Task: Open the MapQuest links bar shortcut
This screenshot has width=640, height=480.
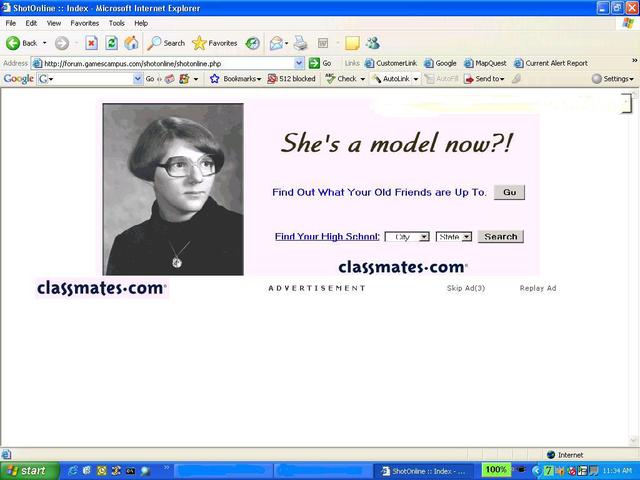Action: pos(485,63)
